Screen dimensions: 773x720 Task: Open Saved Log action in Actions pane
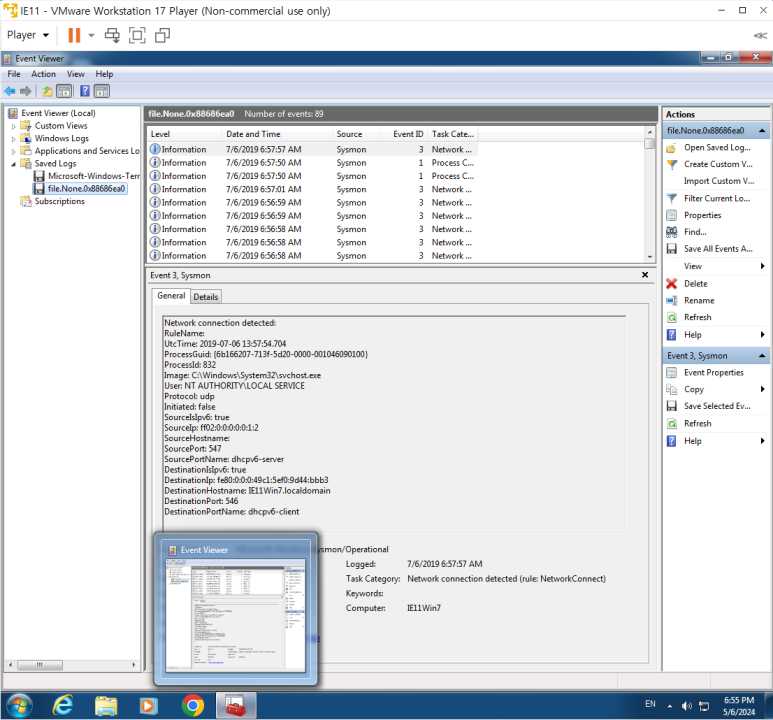717,147
